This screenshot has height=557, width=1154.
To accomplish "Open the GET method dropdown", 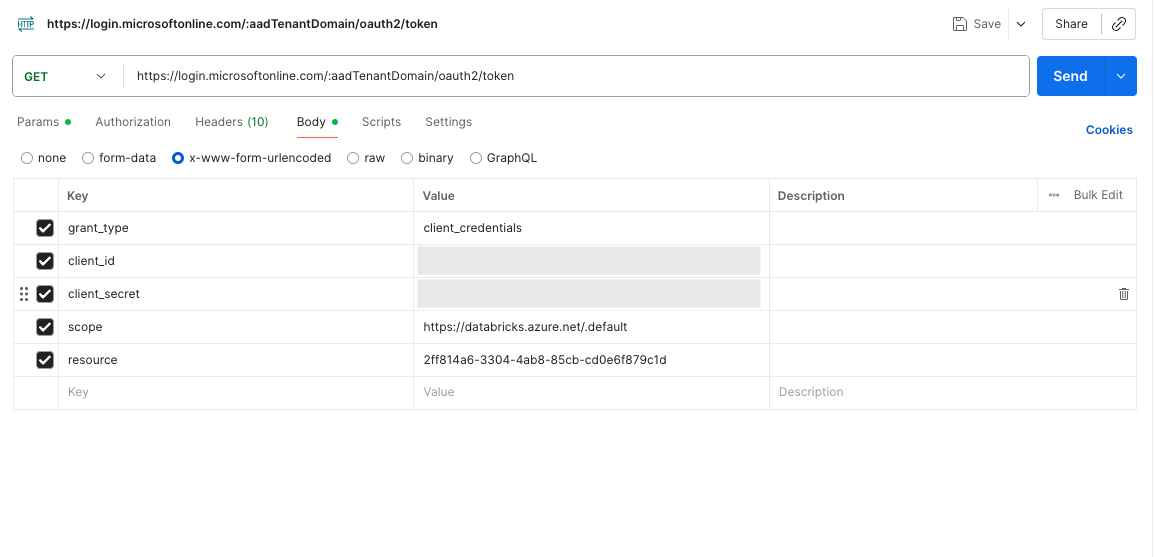I will click(x=66, y=76).
